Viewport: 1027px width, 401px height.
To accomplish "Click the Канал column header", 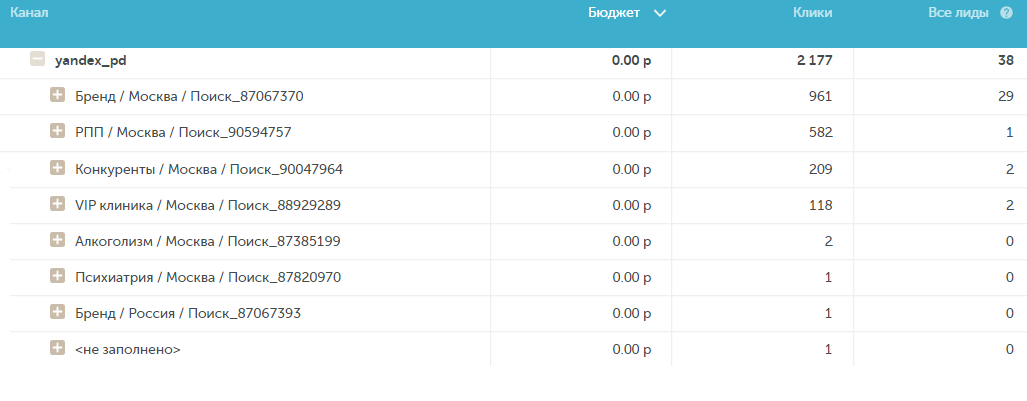I will (x=29, y=12).
